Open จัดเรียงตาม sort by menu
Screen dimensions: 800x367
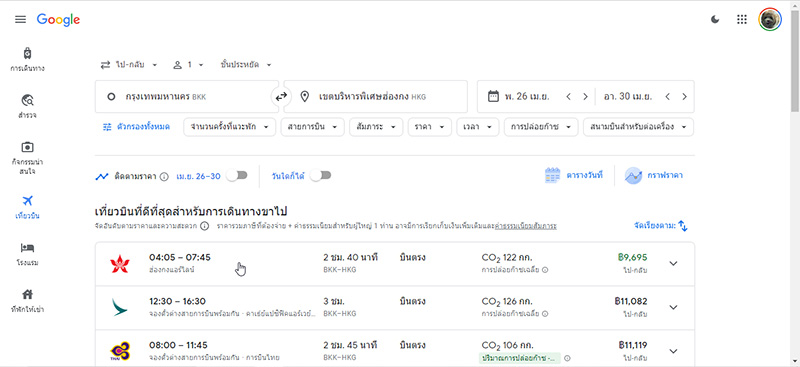click(x=661, y=226)
